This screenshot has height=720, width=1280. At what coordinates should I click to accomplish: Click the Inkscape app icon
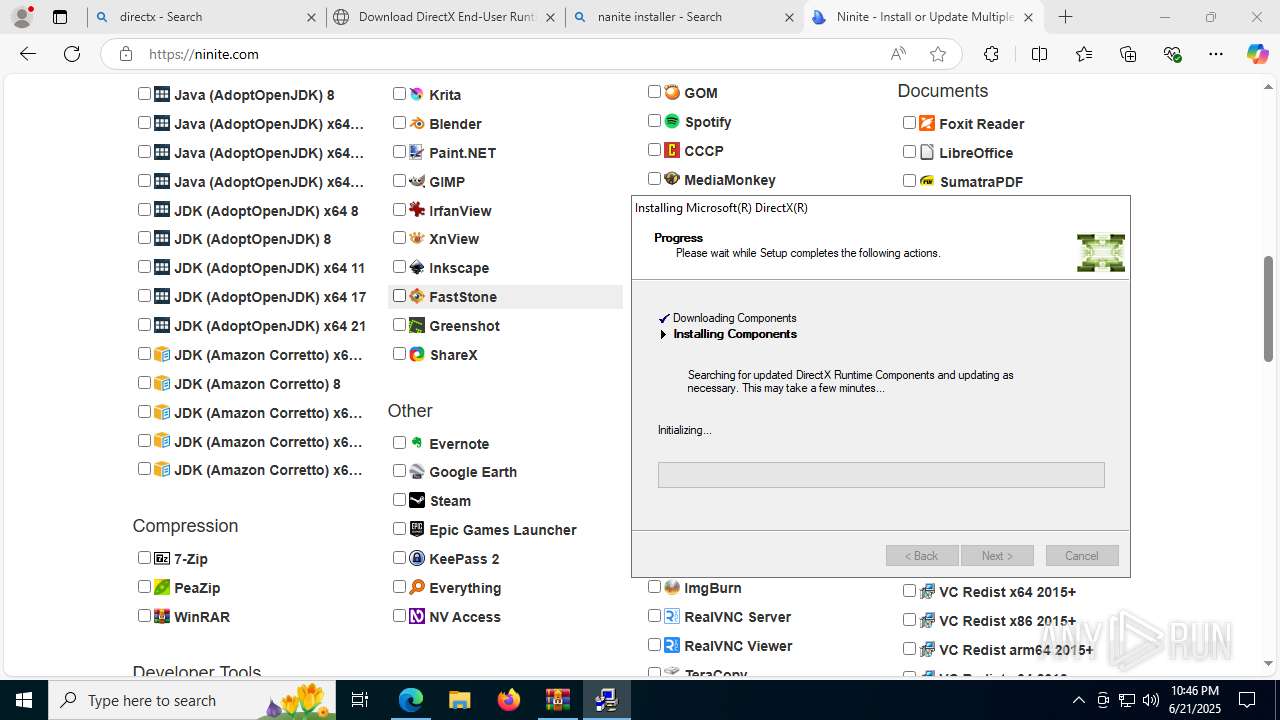(x=417, y=268)
